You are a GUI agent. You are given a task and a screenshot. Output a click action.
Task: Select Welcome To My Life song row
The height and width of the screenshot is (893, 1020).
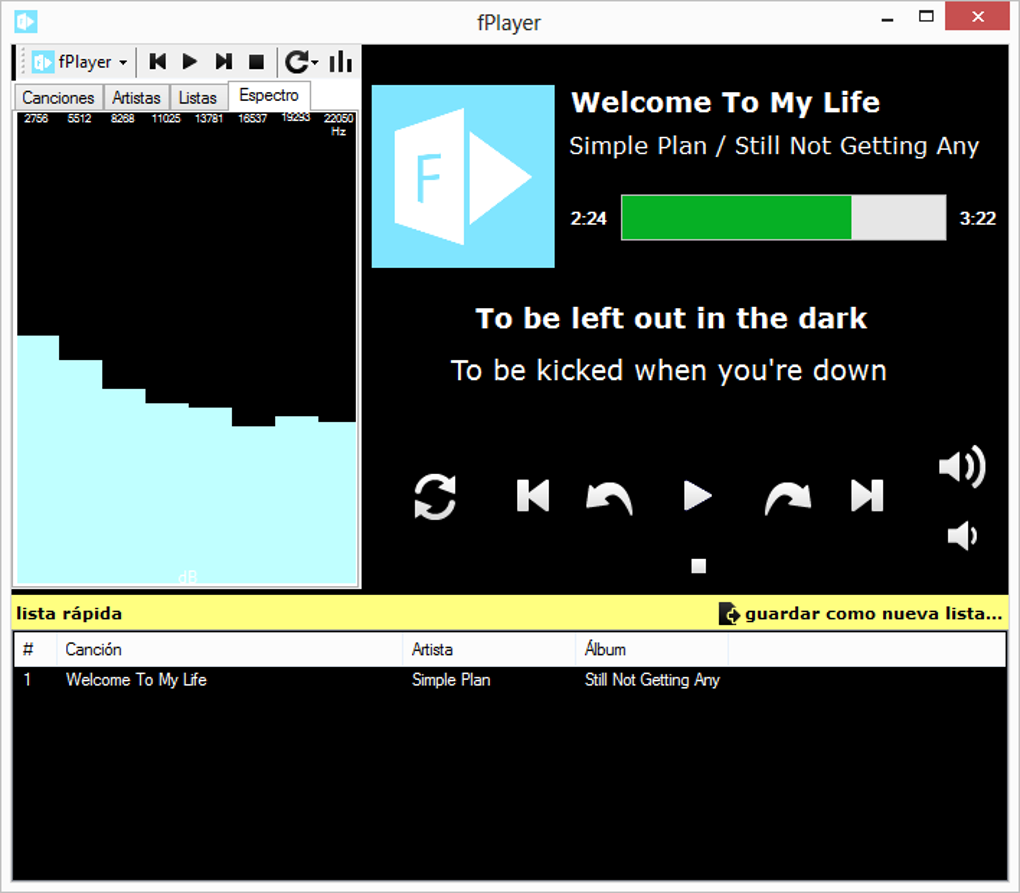(x=510, y=680)
